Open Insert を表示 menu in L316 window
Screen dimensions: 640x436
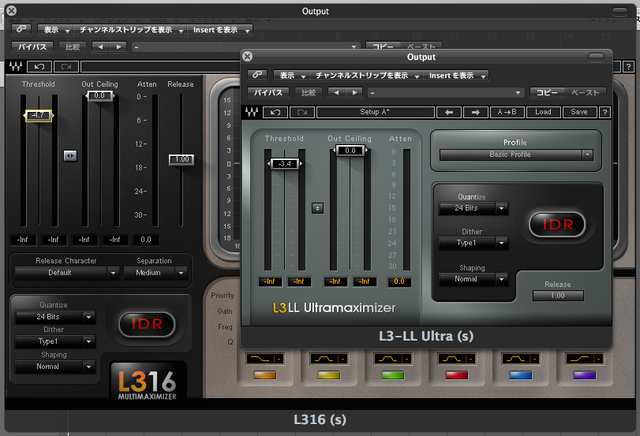point(220,29)
